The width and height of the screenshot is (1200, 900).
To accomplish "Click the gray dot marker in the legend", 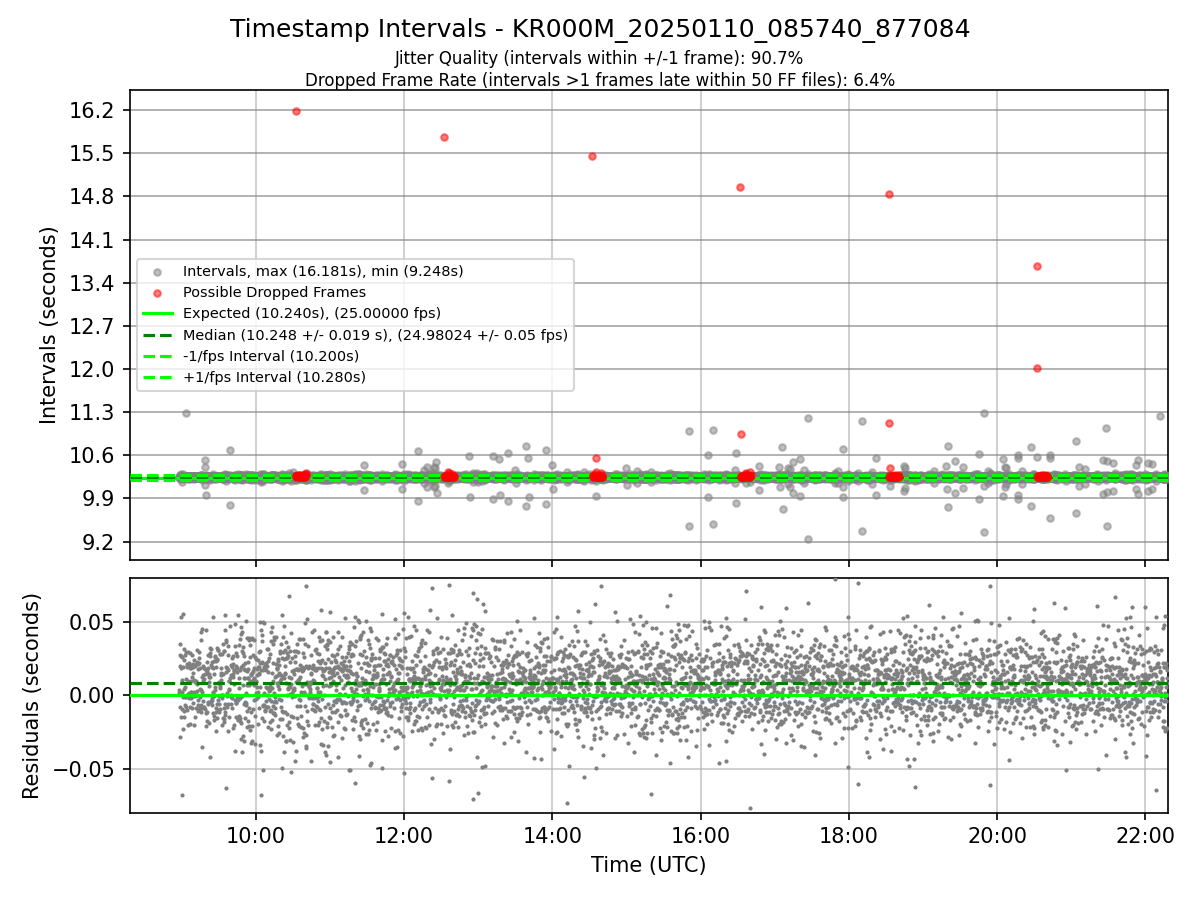I will [156, 272].
